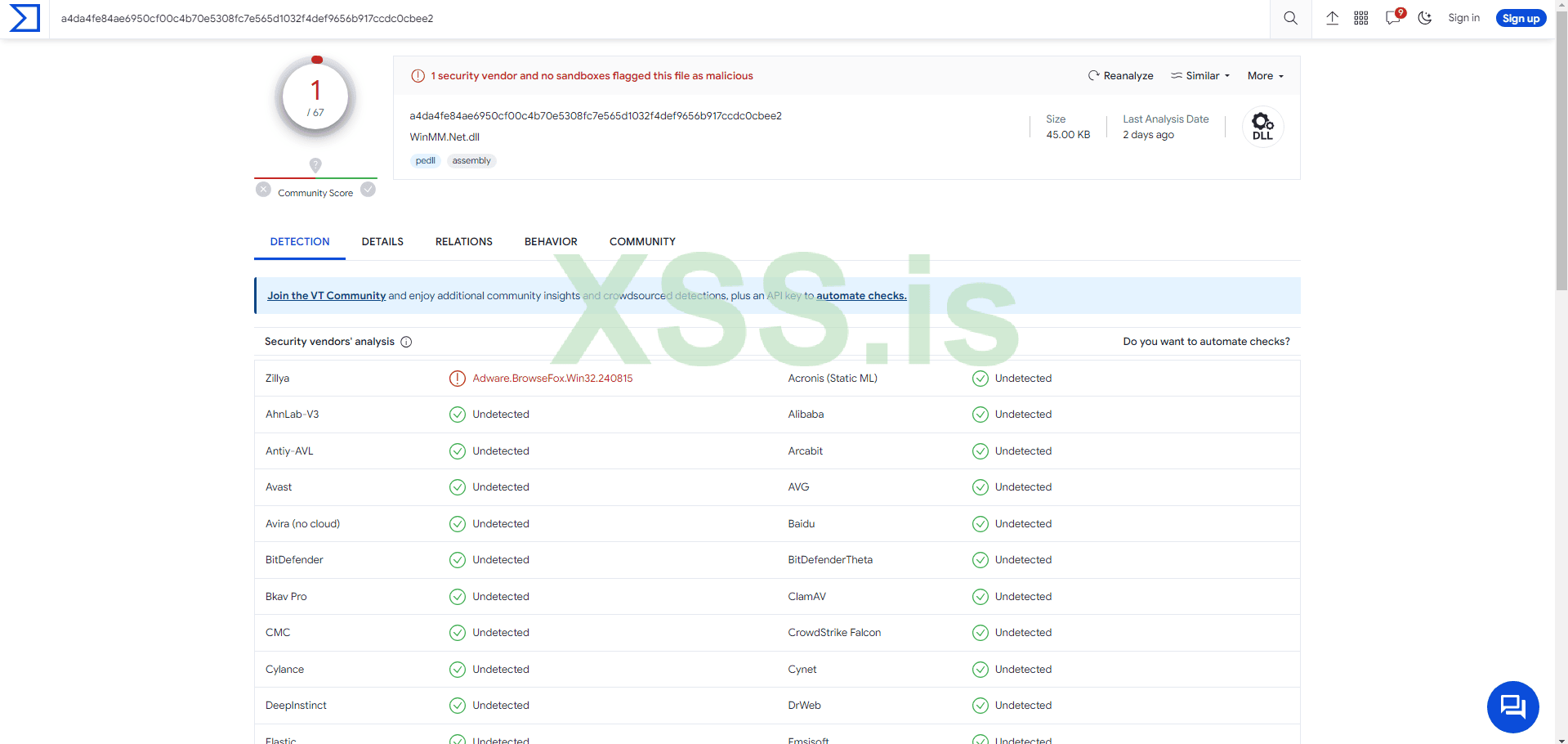Image resolution: width=1568 pixels, height=744 pixels.
Task: Click the Reanalyze button
Action: tap(1121, 76)
